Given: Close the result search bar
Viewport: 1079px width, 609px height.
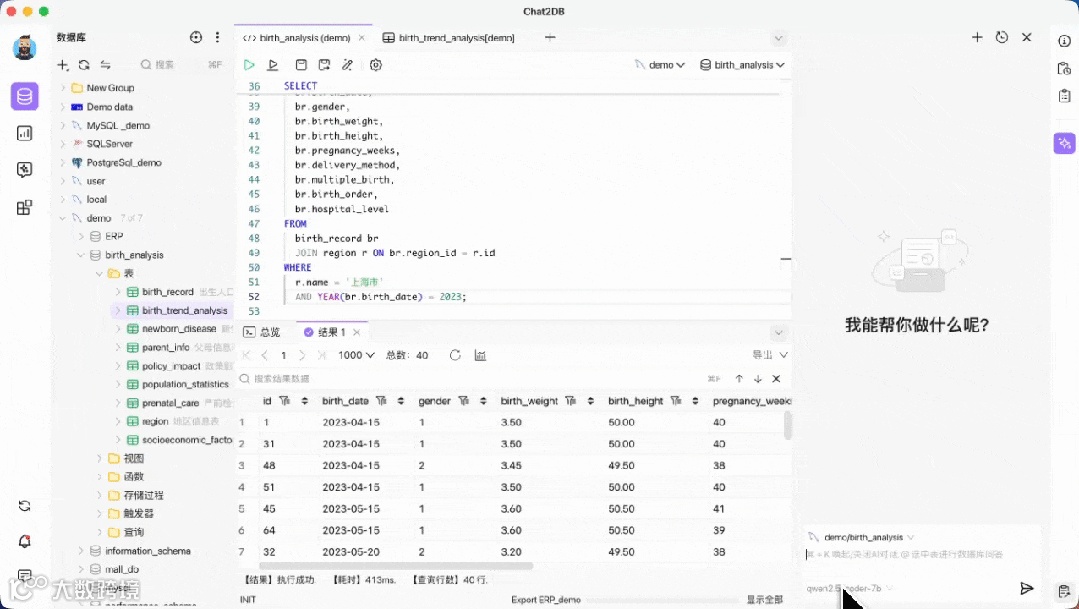Looking at the screenshot, I should [776, 378].
